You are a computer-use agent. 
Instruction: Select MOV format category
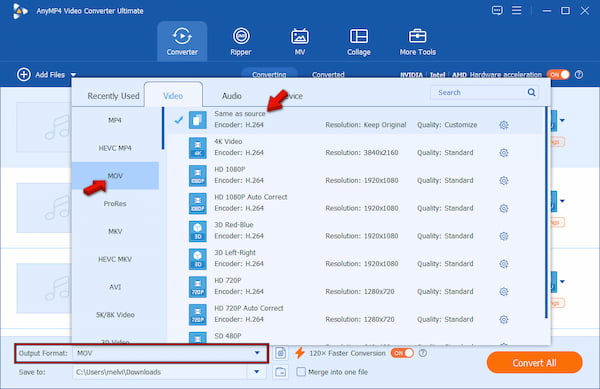click(115, 176)
